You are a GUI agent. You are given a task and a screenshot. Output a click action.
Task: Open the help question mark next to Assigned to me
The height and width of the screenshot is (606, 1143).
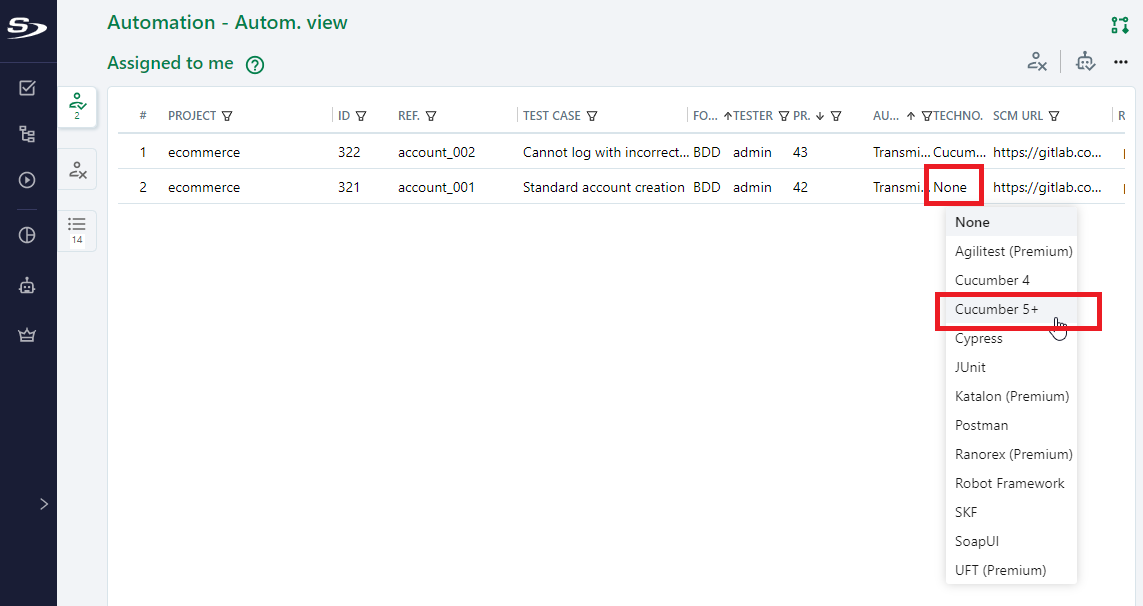pos(254,63)
